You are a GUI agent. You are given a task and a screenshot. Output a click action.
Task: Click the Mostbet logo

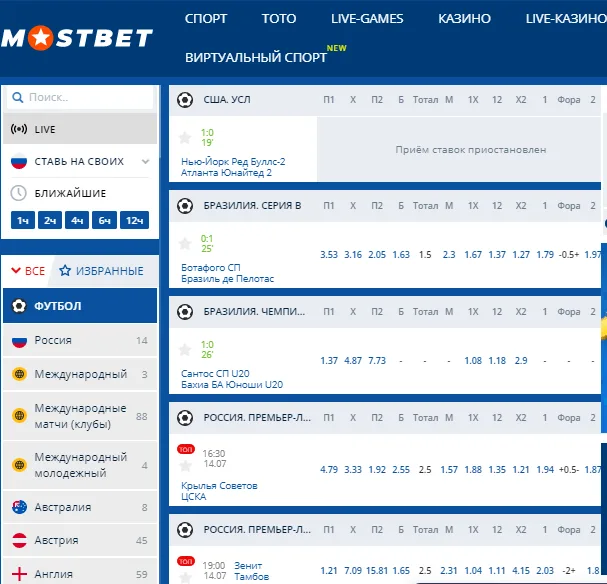77,38
